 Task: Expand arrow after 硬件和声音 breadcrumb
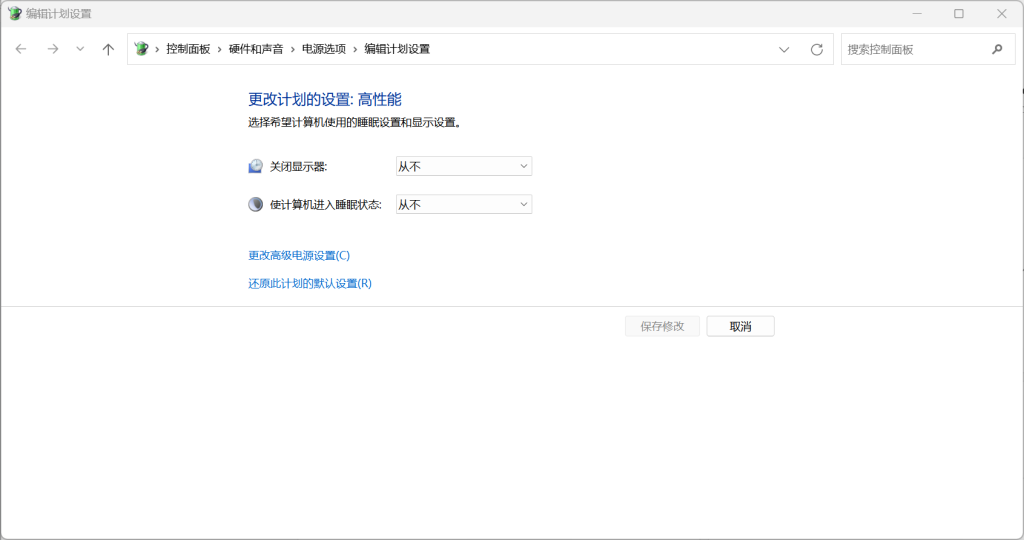click(293, 50)
